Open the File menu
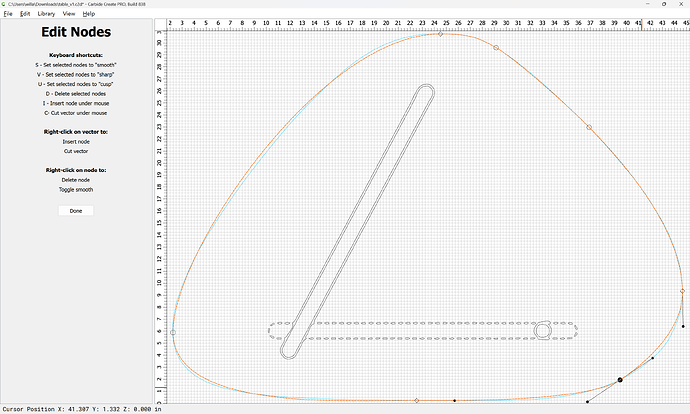Screen dimensions: 690x414 [x=8, y=14]
